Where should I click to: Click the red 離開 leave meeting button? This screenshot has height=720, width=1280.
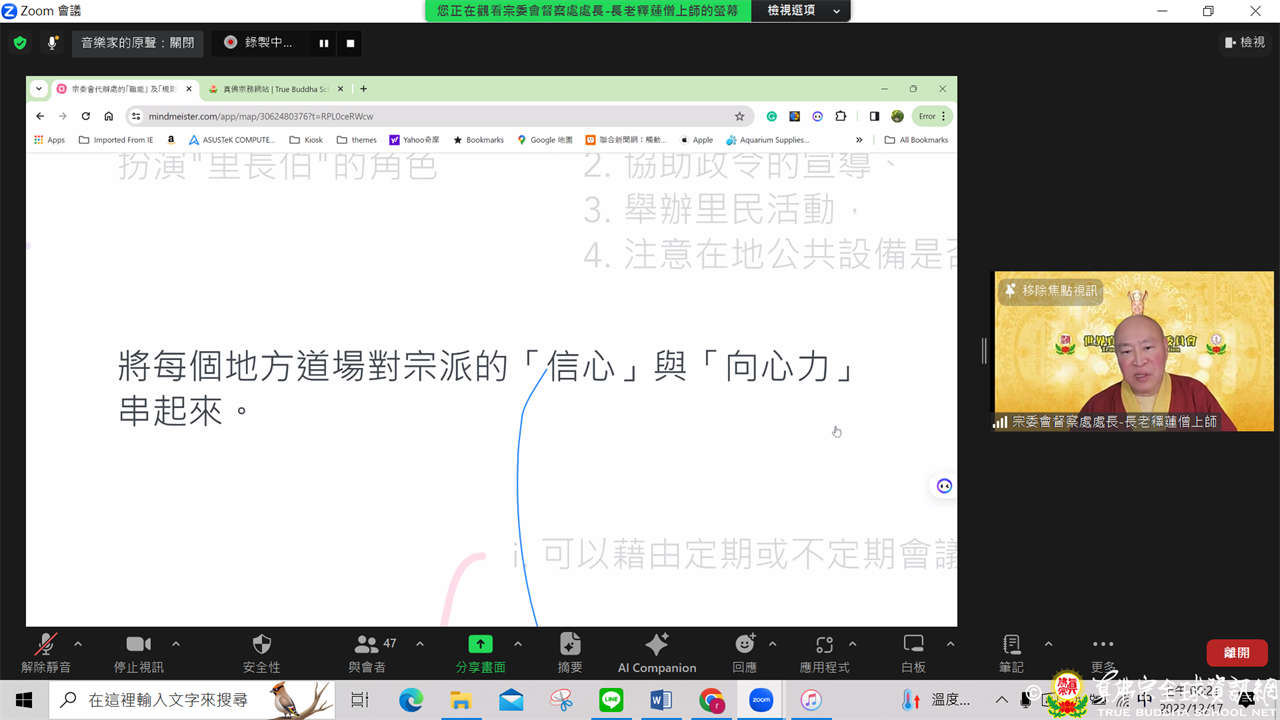click(x=1236, y=653)
